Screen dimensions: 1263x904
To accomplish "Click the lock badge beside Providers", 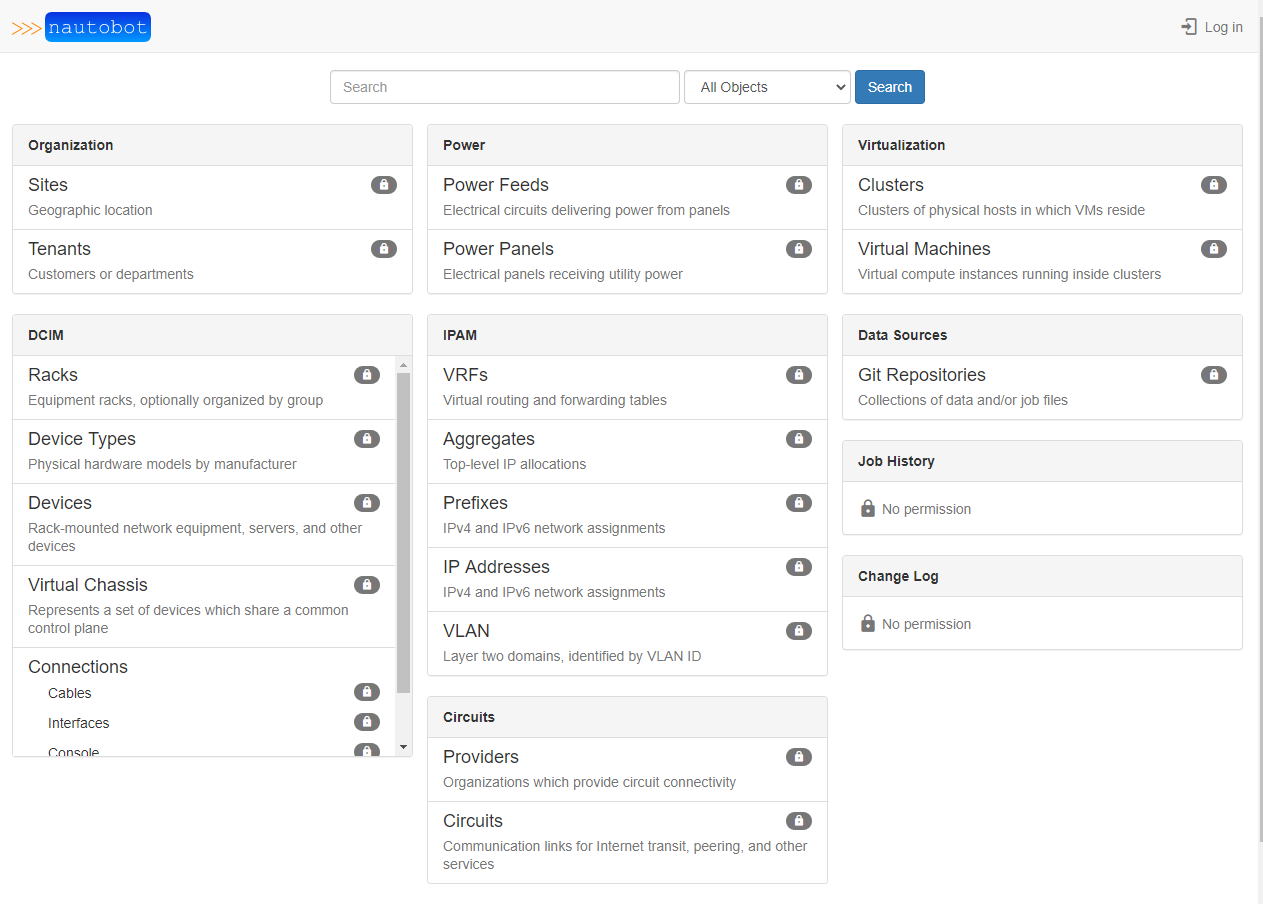I will (799, 757).
